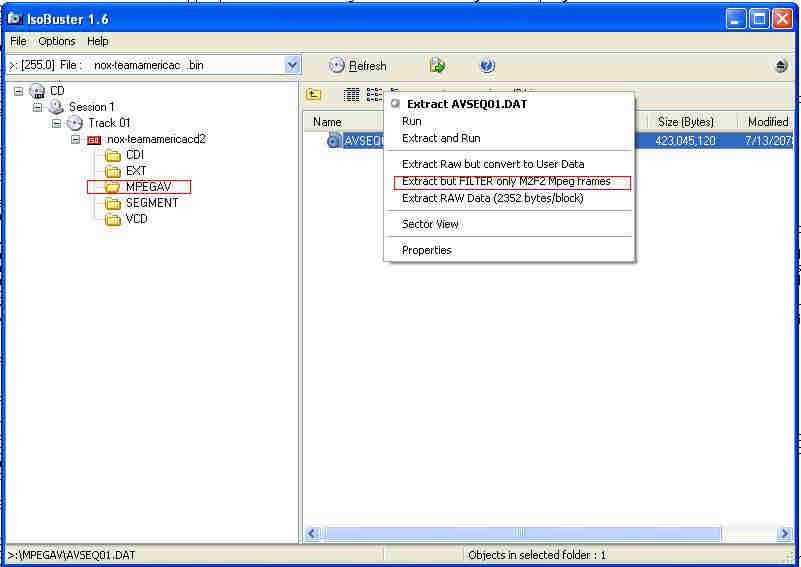Click the CDI folder icon
Screen dimensions: 801x567
(112, 155)
